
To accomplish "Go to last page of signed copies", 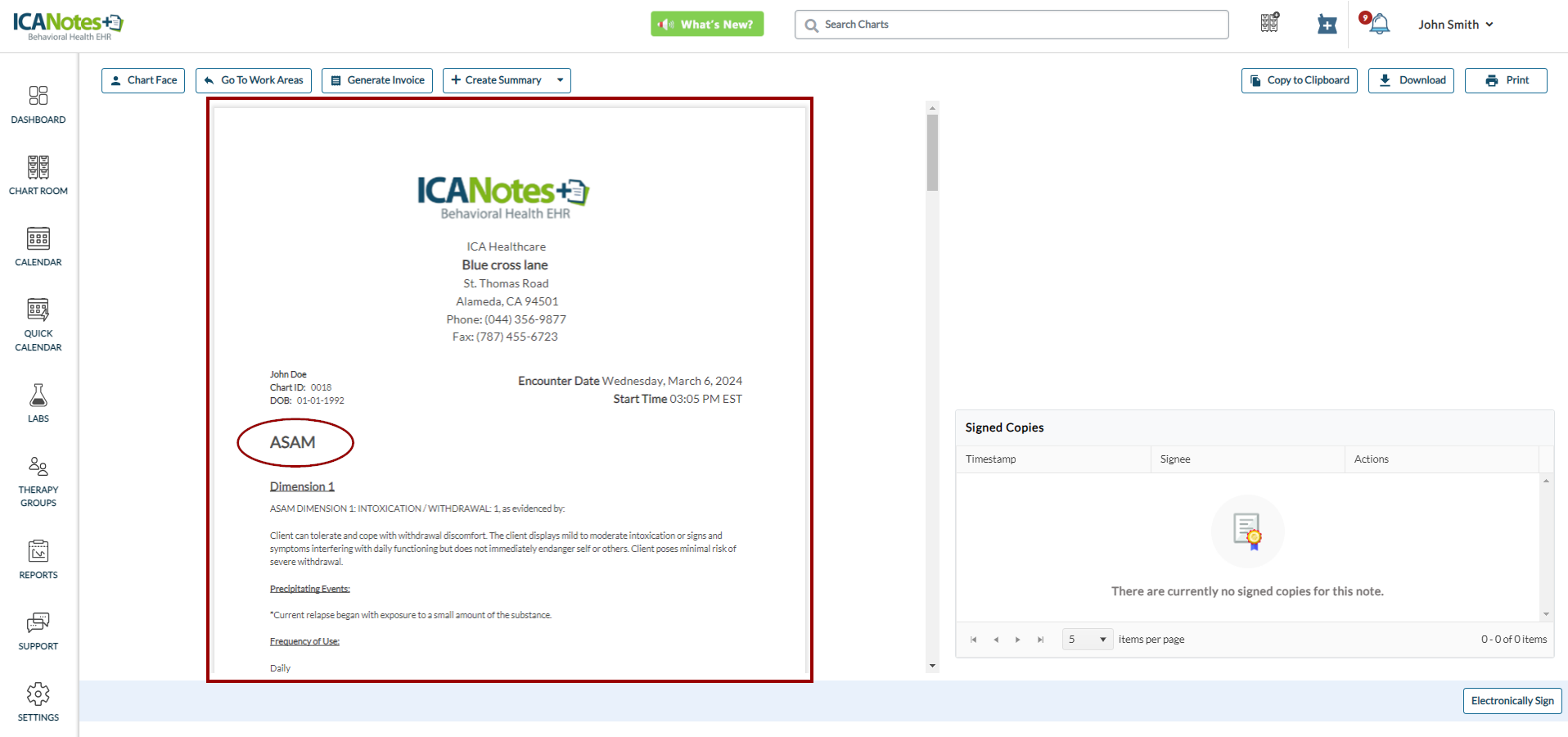I will pyautogui.click(x=1040, y=640).
